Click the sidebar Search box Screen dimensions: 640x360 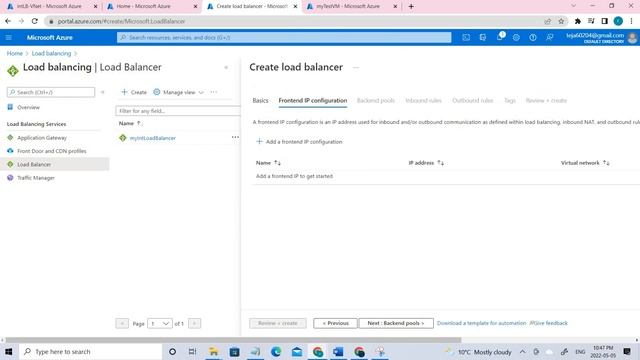pos(51,92)
